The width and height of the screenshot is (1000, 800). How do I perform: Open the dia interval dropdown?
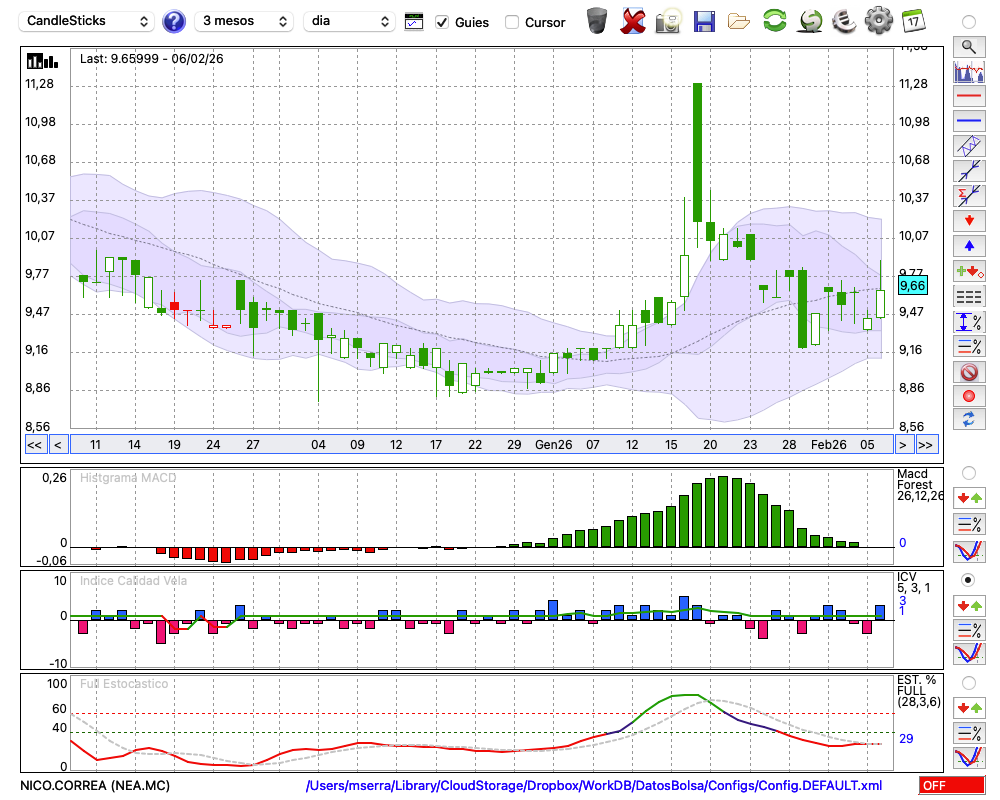coord(349,21)
